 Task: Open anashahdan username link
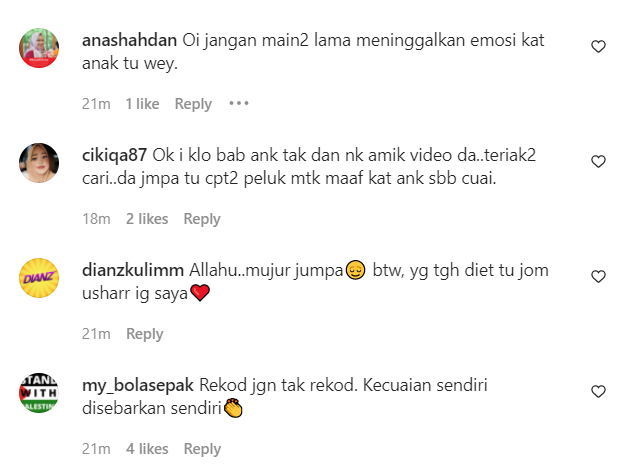tap(130, 41)
